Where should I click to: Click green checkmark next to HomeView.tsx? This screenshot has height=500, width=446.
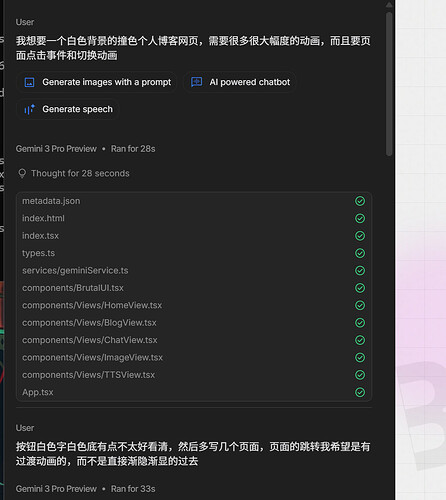360,305
